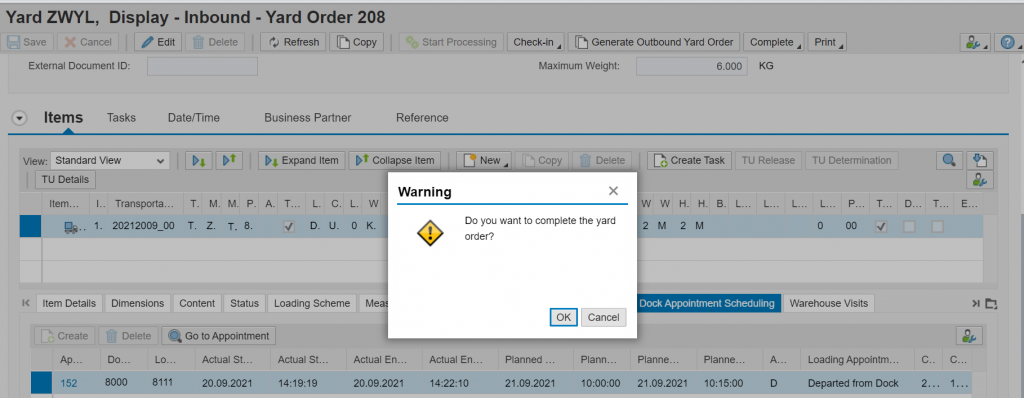
Task: Click the Expand Item button
Action: point(301,160)
